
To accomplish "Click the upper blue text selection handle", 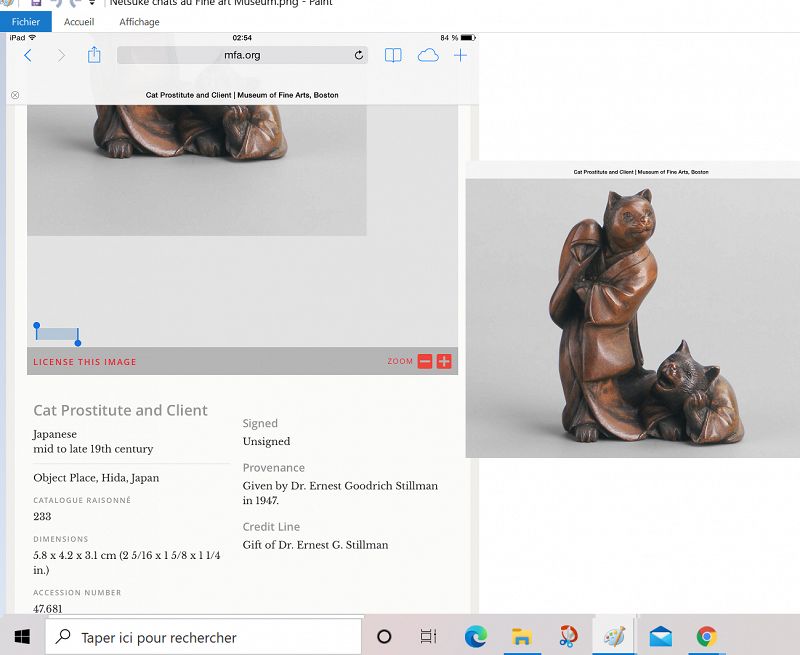I will pos(37,325).
